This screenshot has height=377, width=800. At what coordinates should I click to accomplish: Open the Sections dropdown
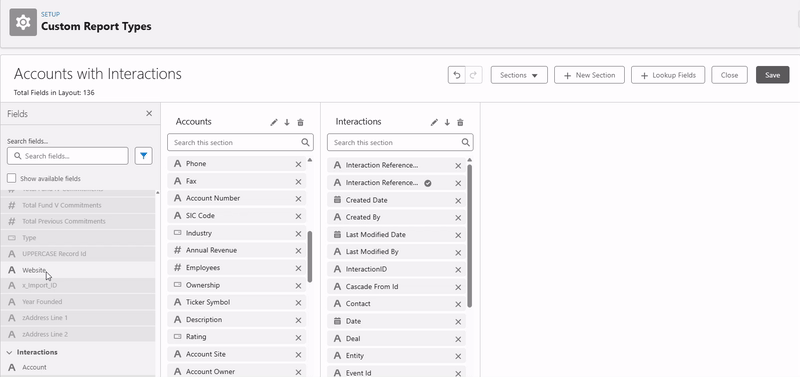click(519, 75)
